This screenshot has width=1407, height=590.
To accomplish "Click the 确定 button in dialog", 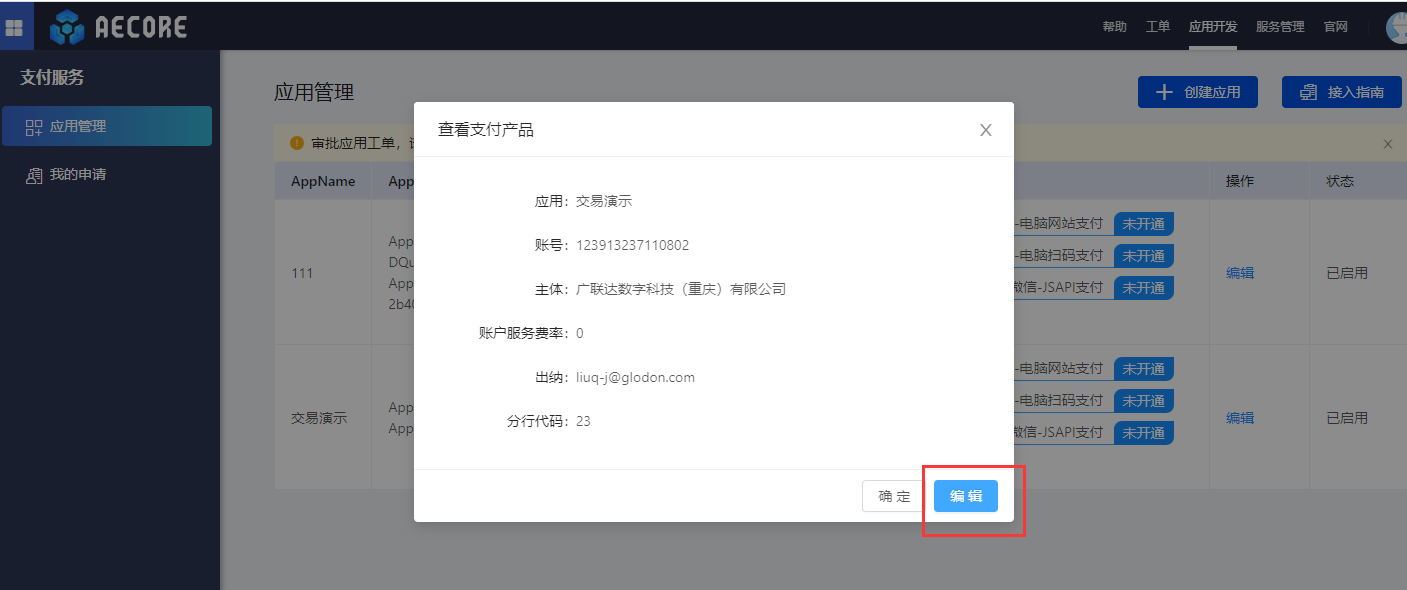I will (x=894, y=496).
